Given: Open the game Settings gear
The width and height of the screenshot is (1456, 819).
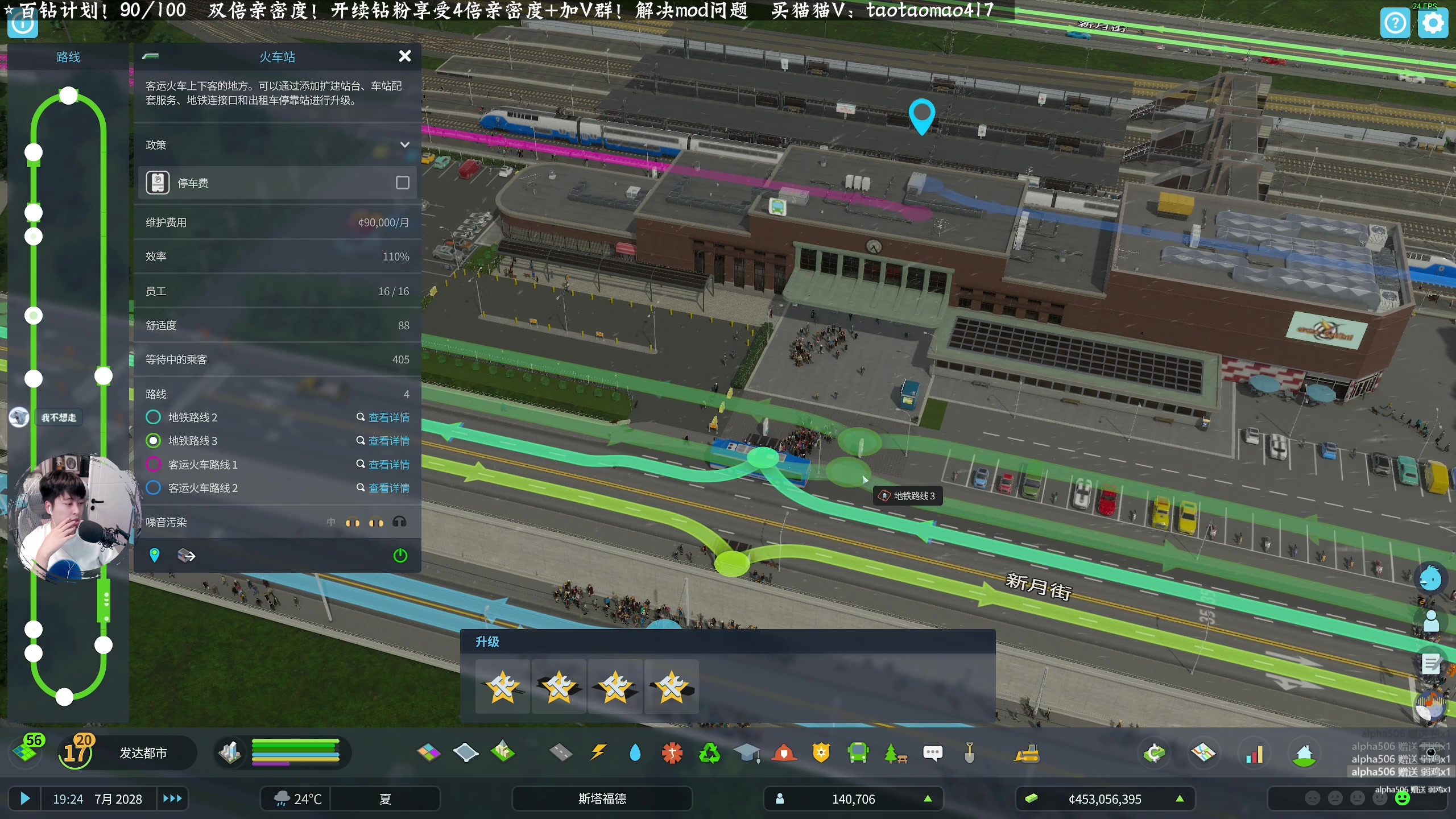Looking at the screenshot, I should click(1433, 23).
